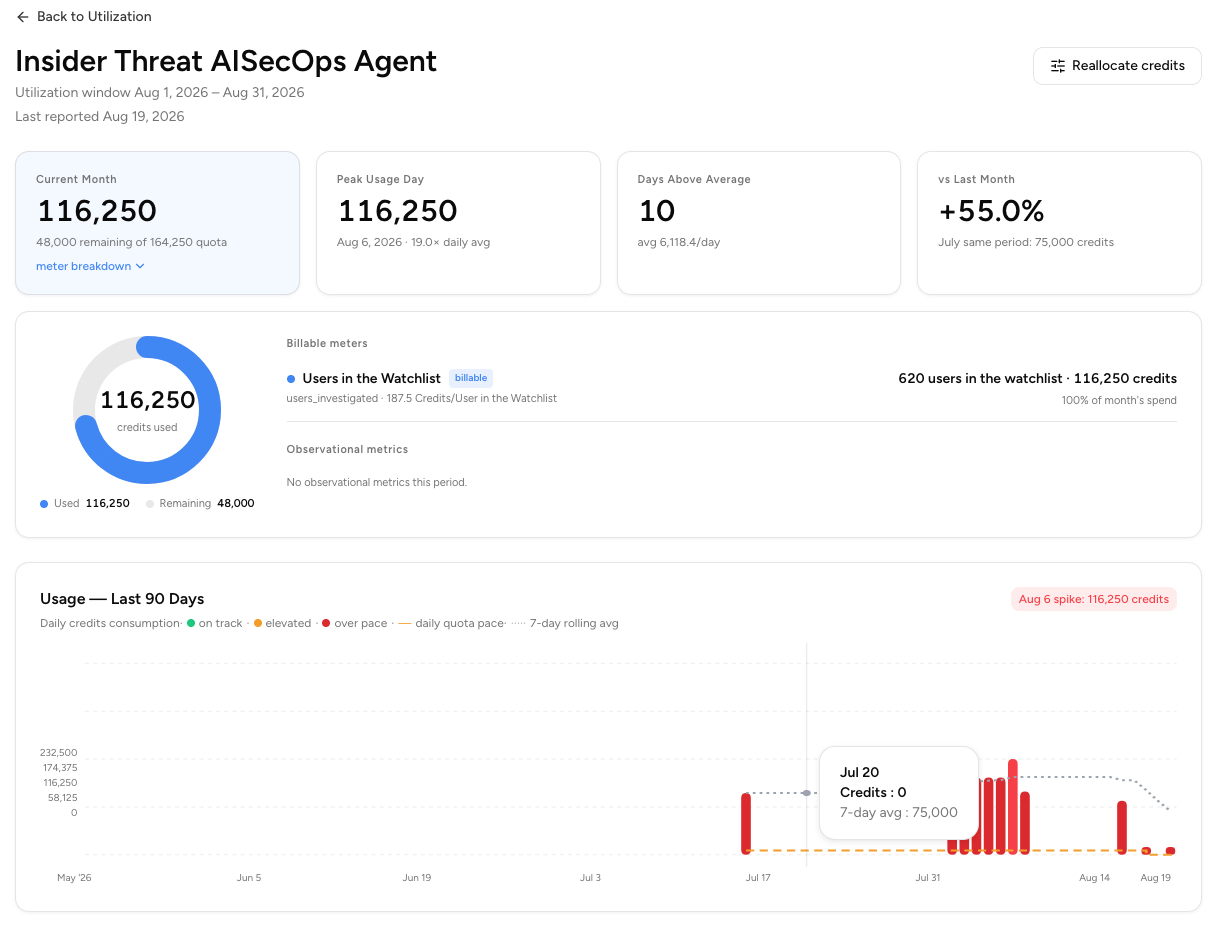Click the Reallocate credits button
Screen dimensions: 1213x931
tap(1117, 66)
